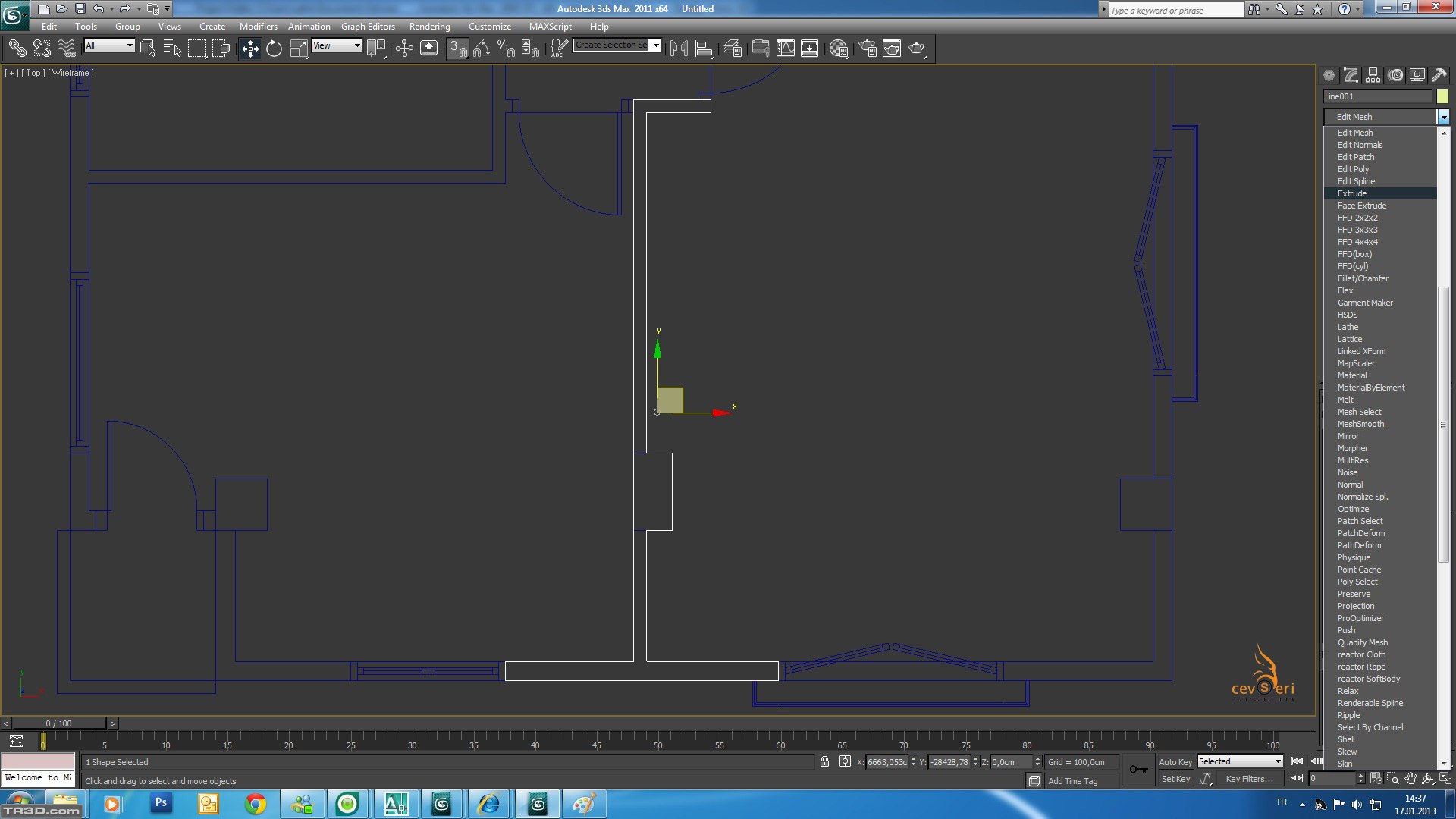This screenshot has height=819, width=1456.
Task: Select the Select by Name tool
Action: point(172,49)
